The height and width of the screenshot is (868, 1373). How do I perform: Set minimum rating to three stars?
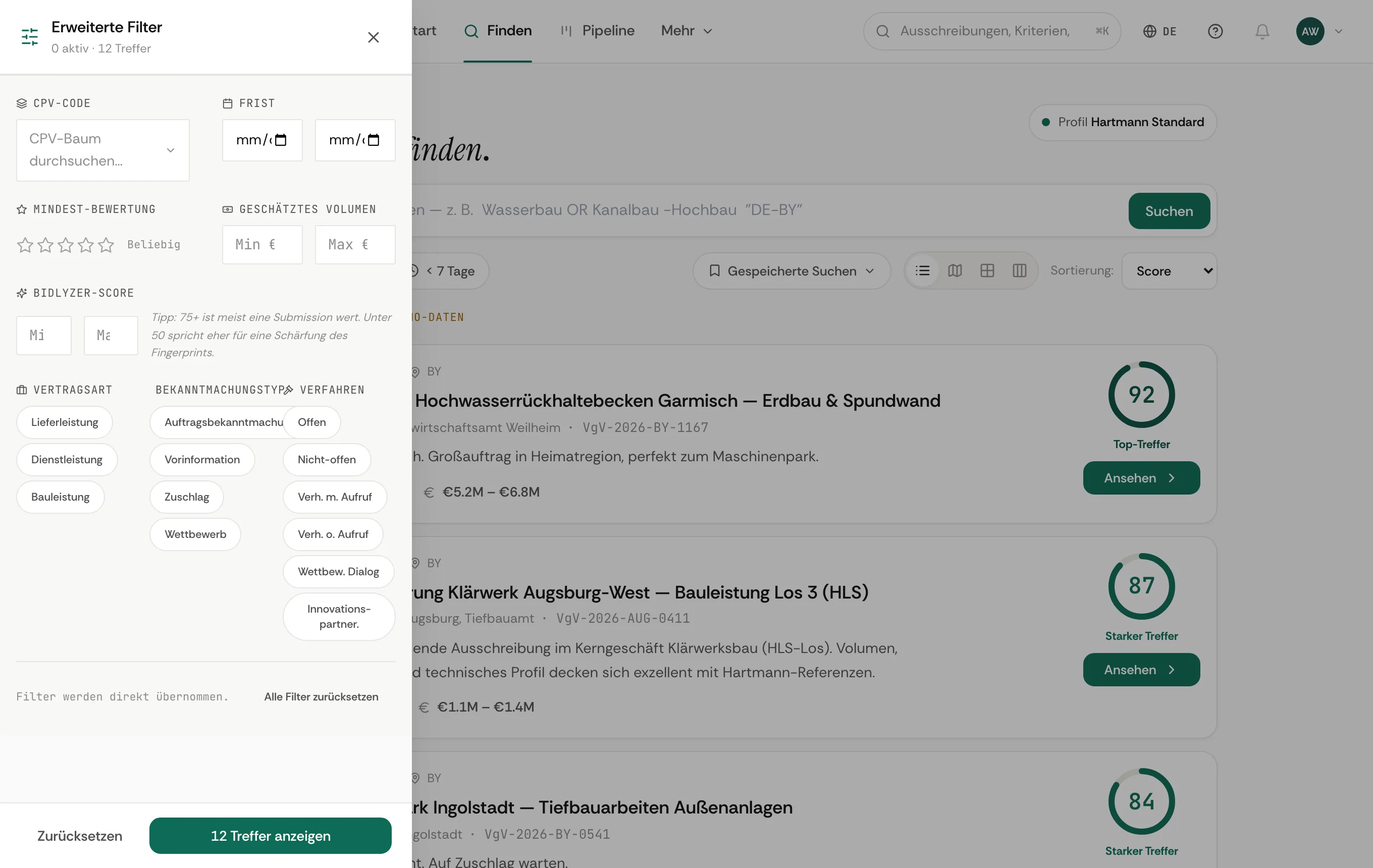coord(66,244)
